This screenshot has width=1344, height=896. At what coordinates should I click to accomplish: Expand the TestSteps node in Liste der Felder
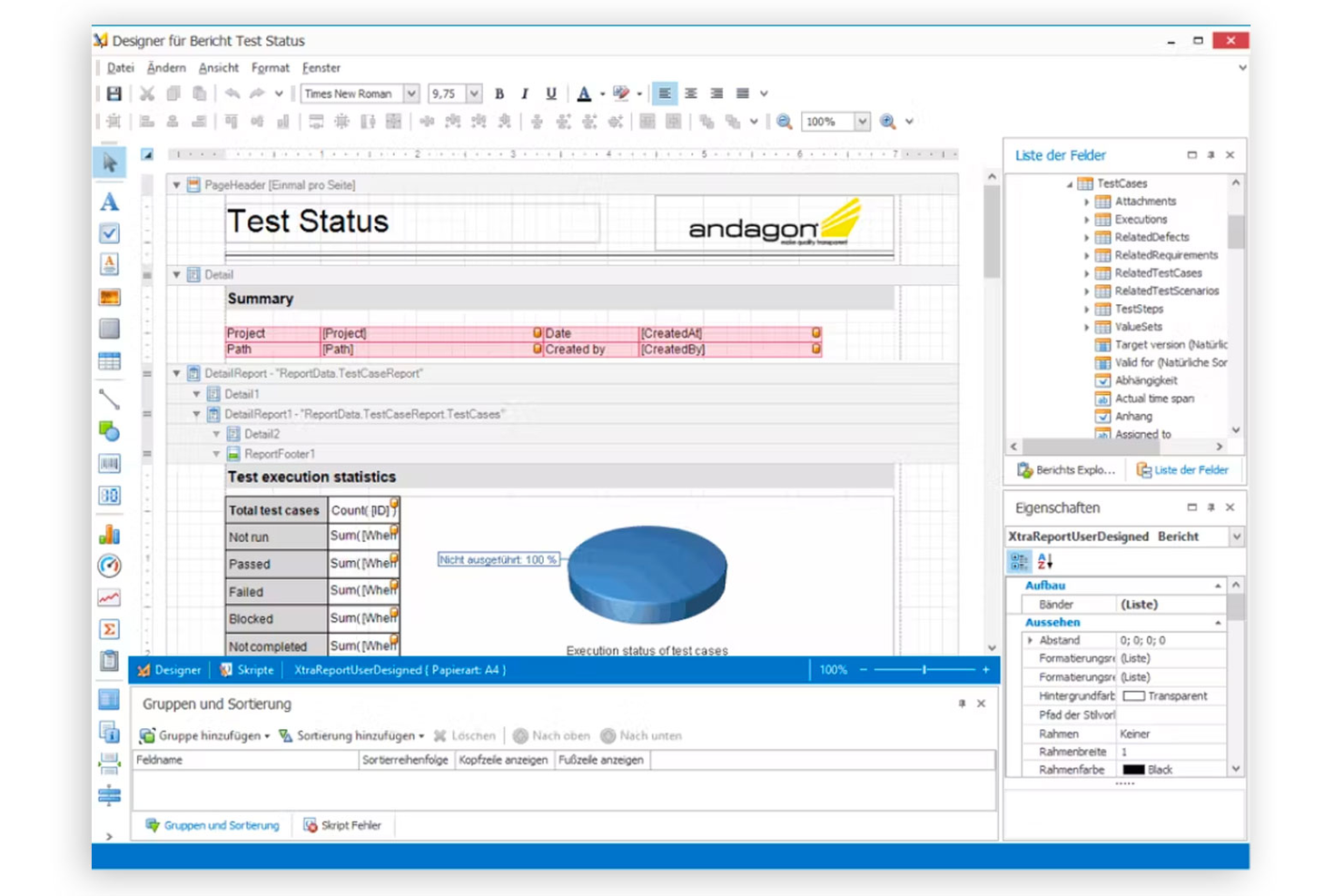click(1087, 309)
